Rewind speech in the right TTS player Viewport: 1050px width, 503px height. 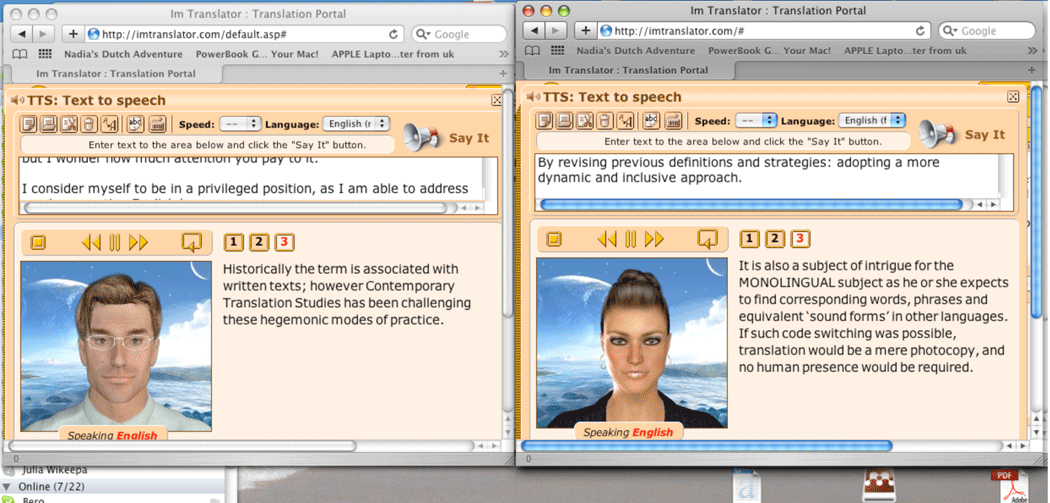click(606, 238)
